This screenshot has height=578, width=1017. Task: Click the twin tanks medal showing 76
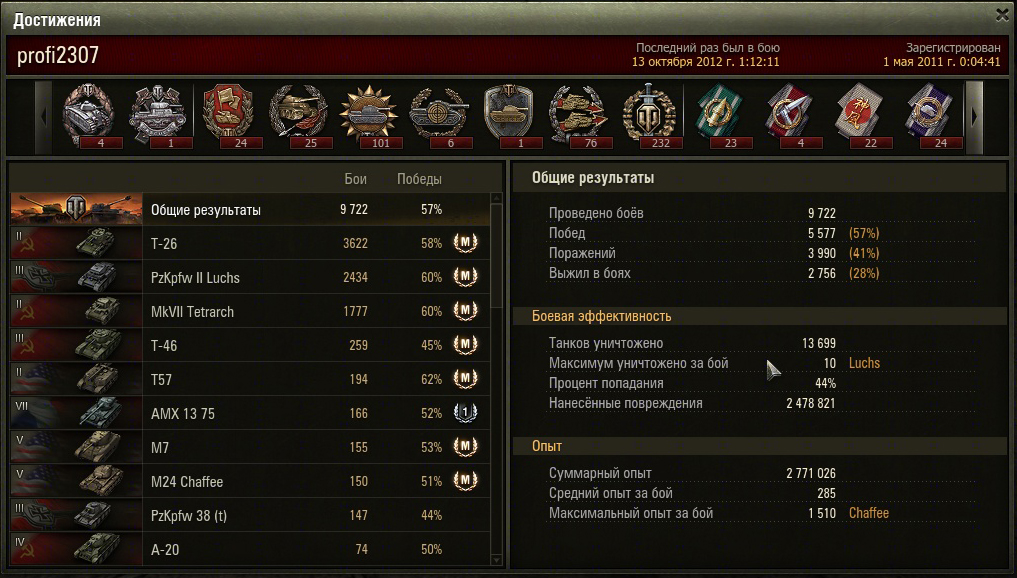[579, 115]
